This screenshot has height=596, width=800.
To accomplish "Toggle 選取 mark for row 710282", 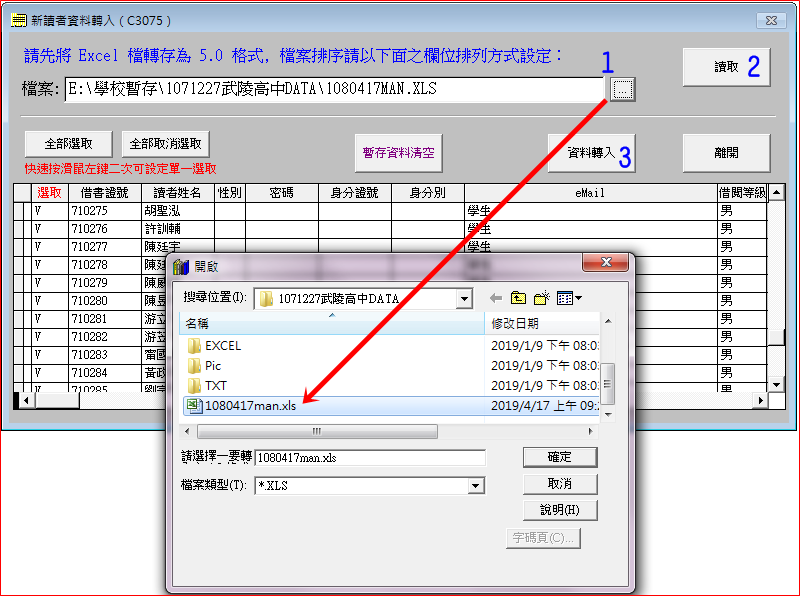I will 49,337.
